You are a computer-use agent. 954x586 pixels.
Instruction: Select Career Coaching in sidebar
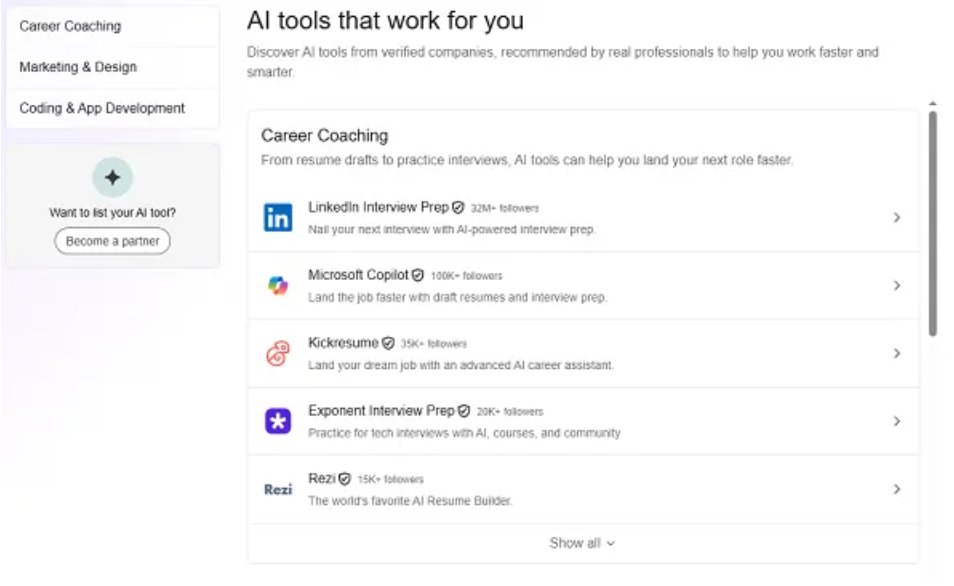tap(70, 26)
